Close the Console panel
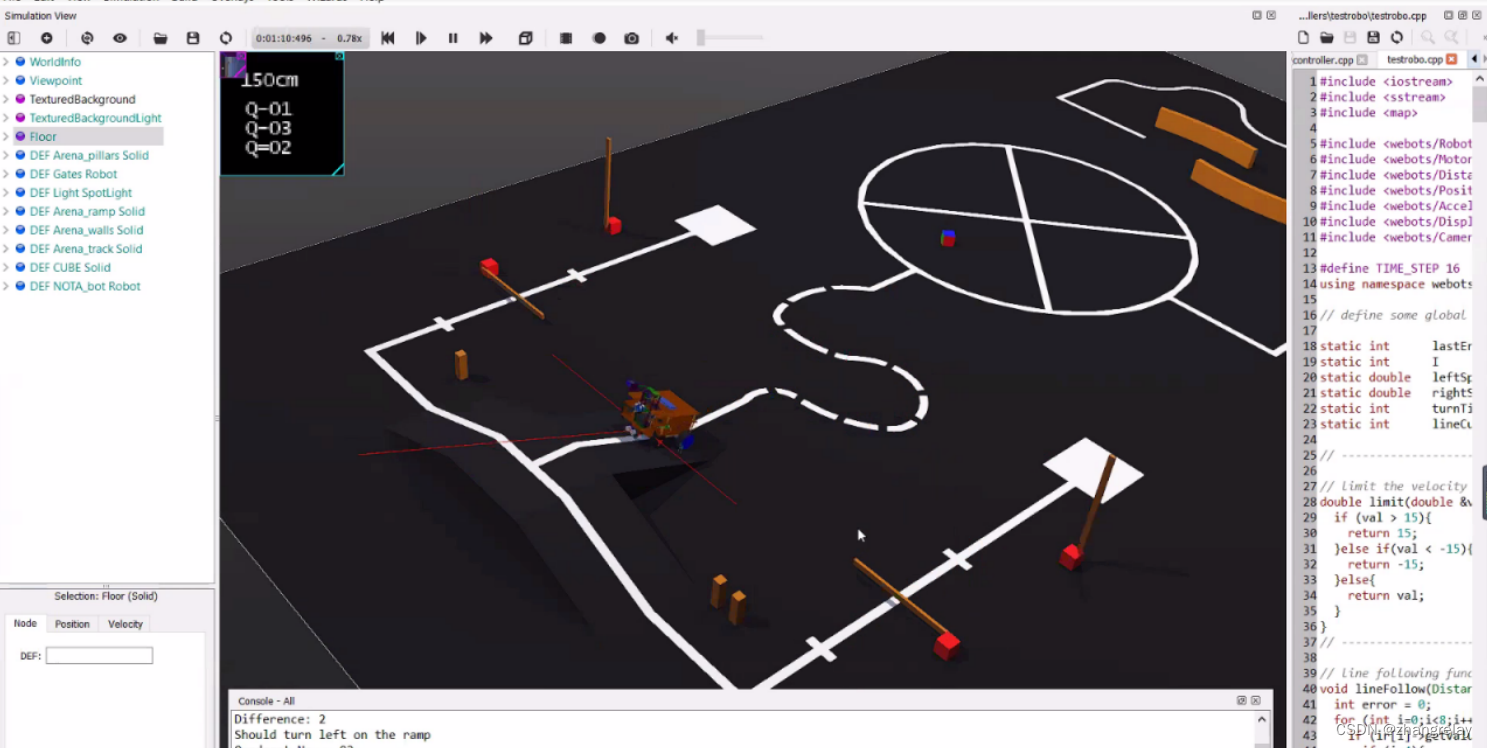This screenshot has width=1487, height=748. point(1256,701)
